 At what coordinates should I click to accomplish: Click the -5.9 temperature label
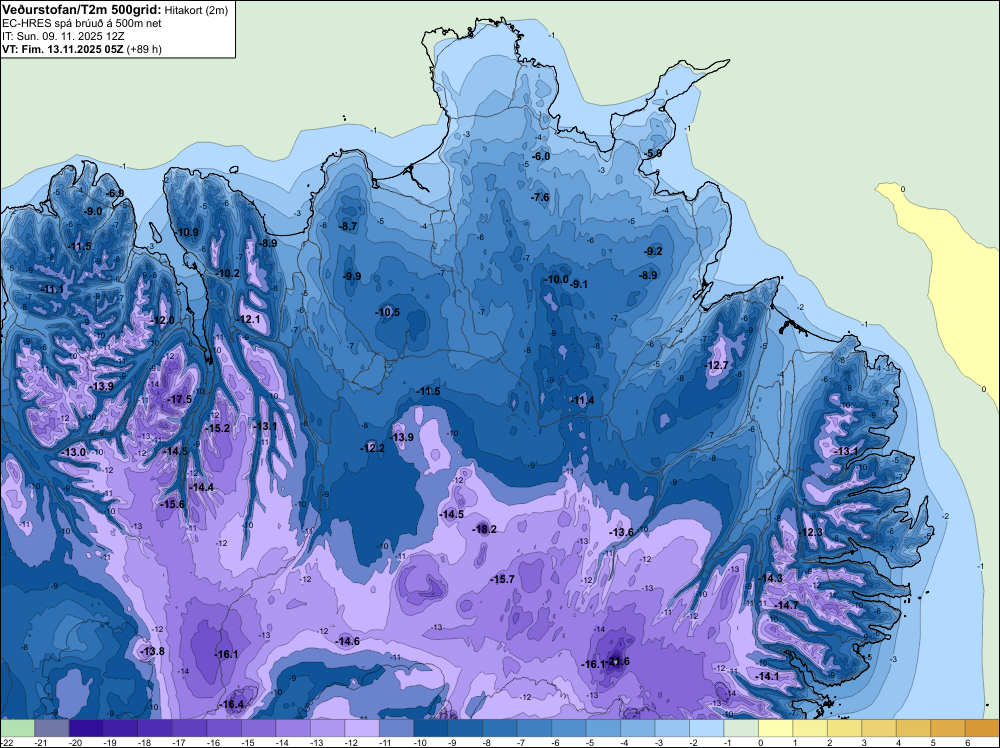click(653, 154)
